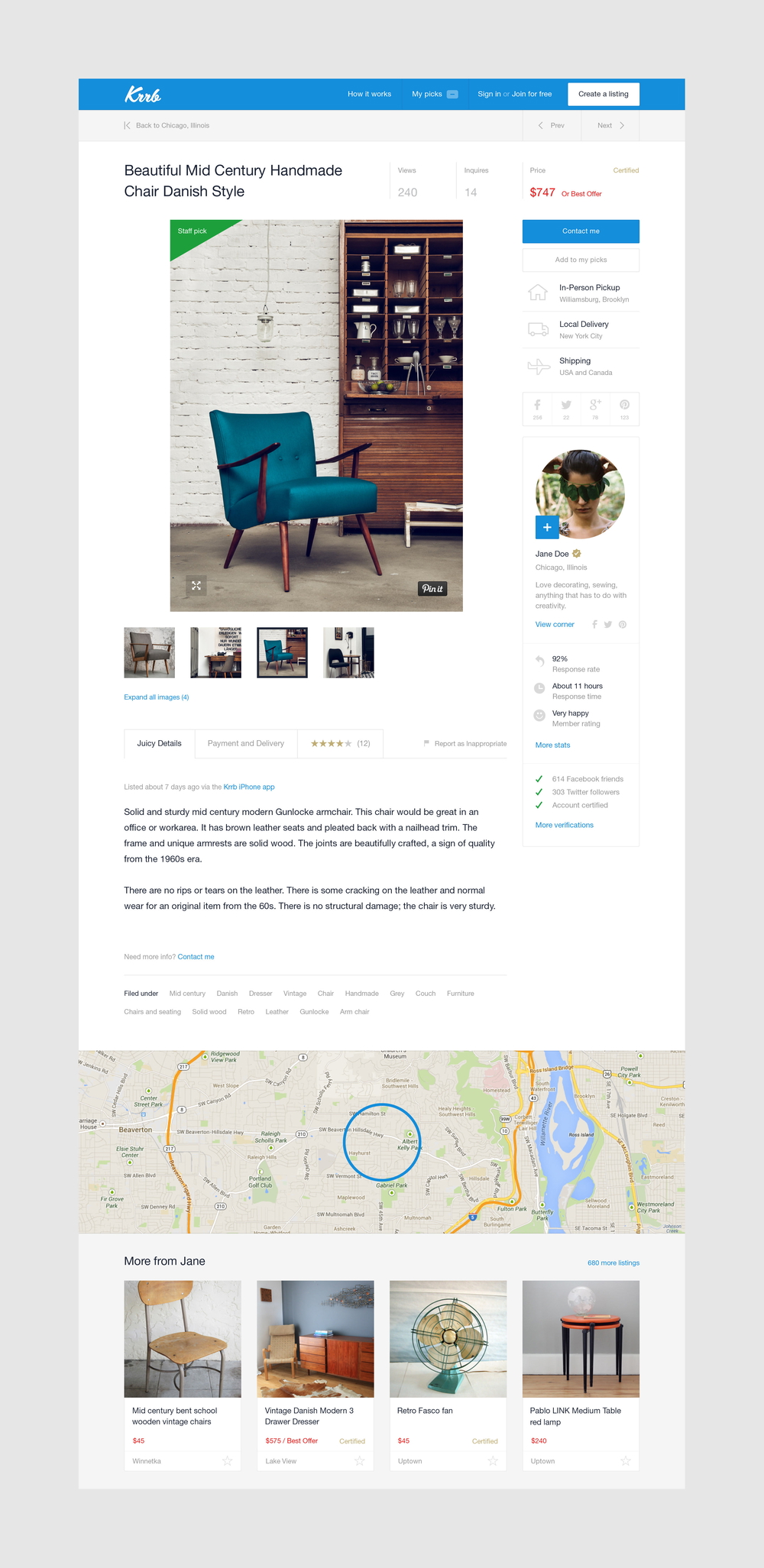The width and height of the screenshot is (764, 1568).
Task: Star the Mid century bent school chairs
Action: tap(227, 1461)
